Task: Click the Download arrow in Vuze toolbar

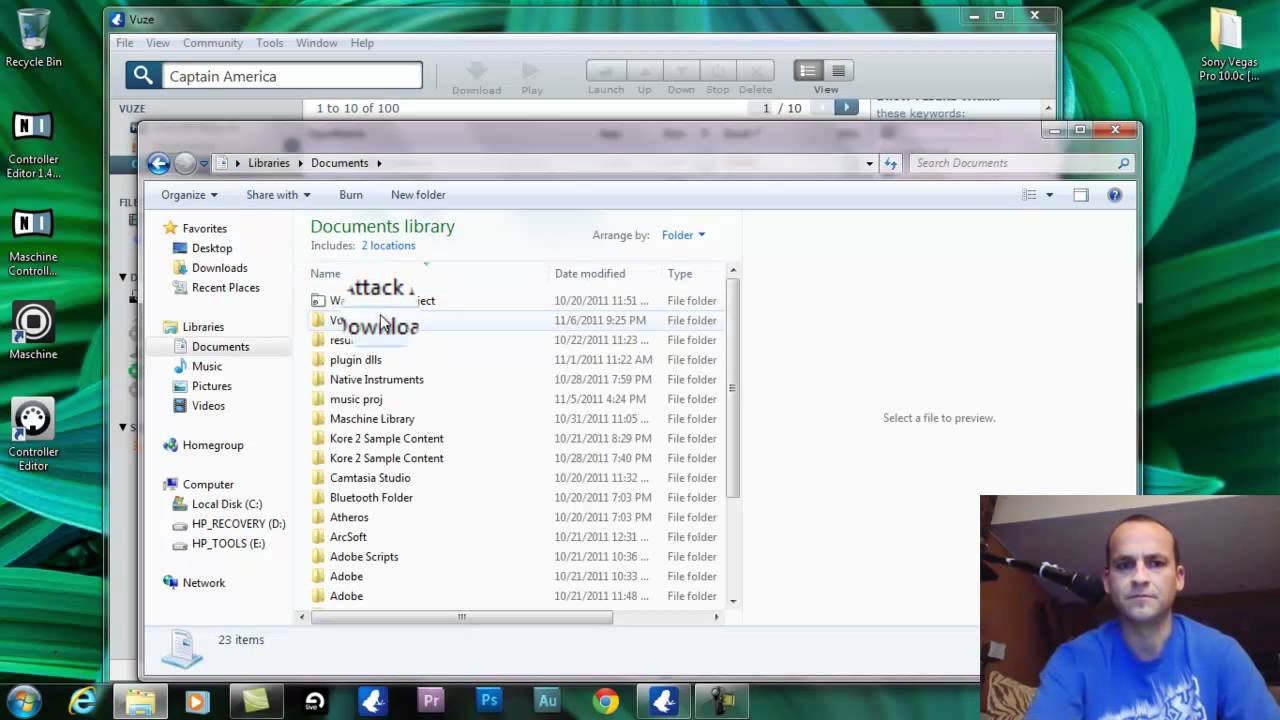Action: [476, 72]
